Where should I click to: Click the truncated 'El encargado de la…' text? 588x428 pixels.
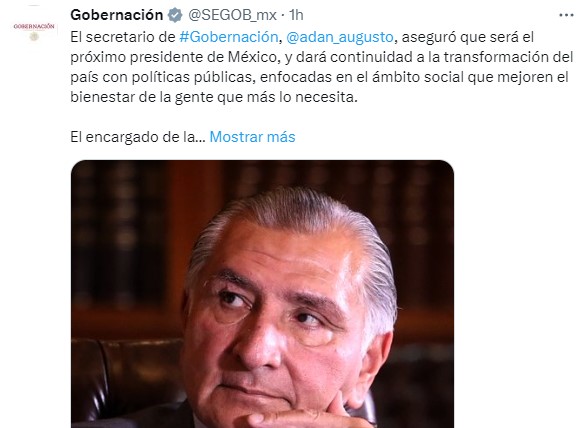138,137
